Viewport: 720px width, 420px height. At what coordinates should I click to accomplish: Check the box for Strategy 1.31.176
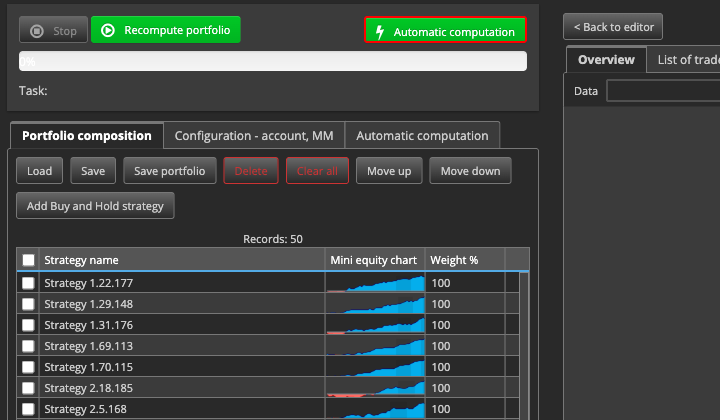(x=28, y=325)
